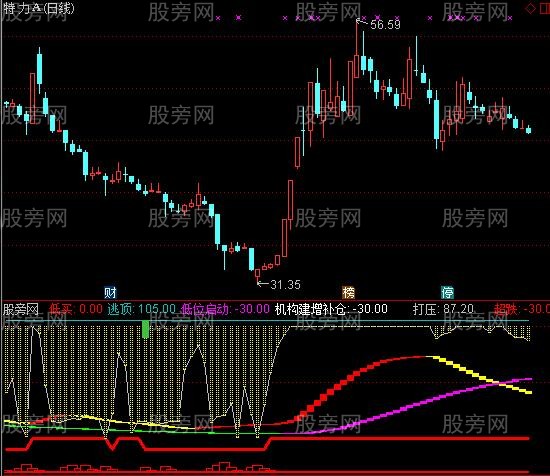
Task: Select the 超跌 indicator value
Action: click(522, 309)
